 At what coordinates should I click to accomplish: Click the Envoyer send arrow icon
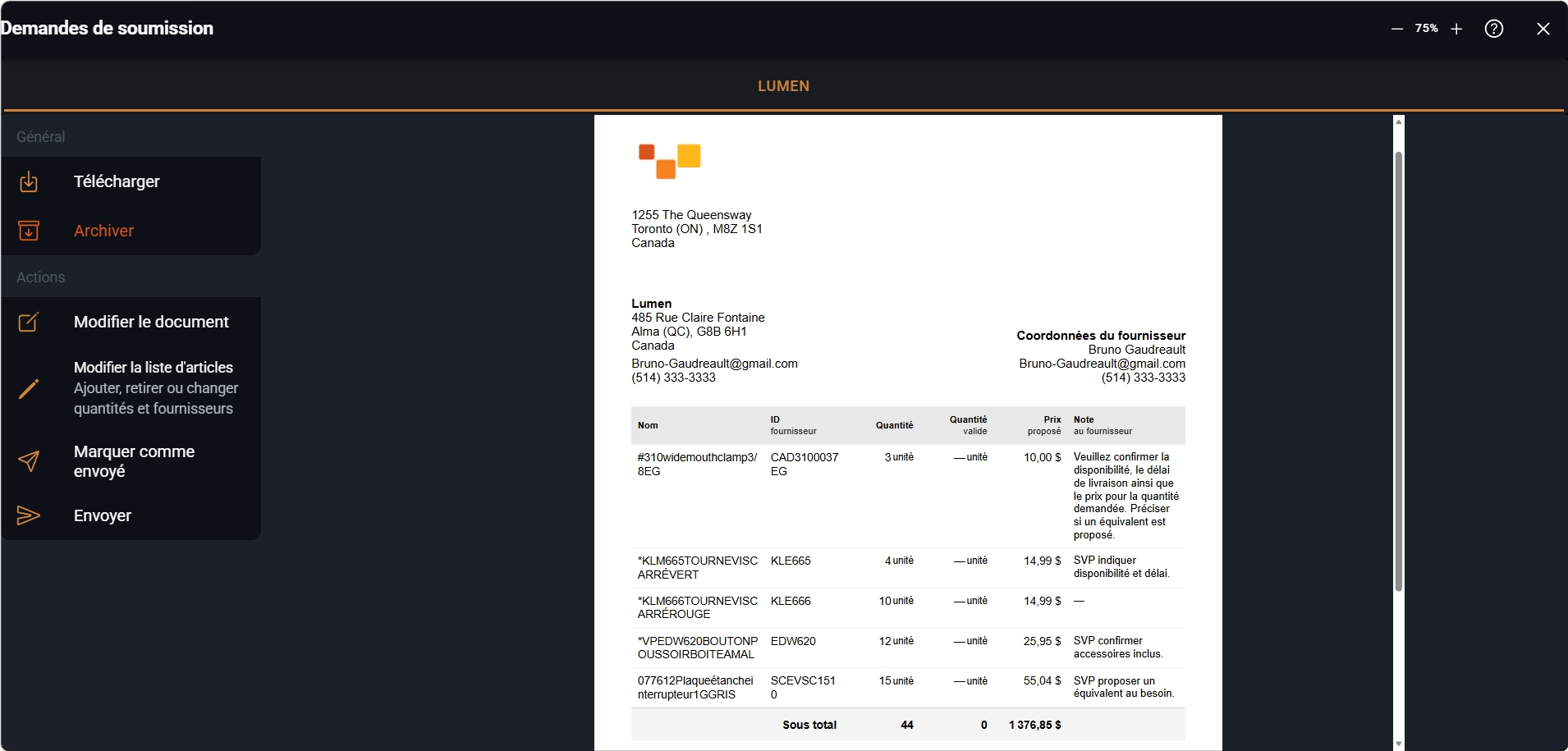pos(29,515)
